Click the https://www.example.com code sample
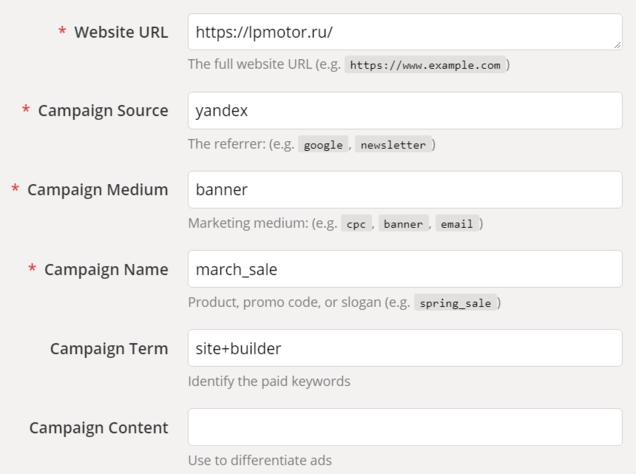 click(x=425, y=65)
